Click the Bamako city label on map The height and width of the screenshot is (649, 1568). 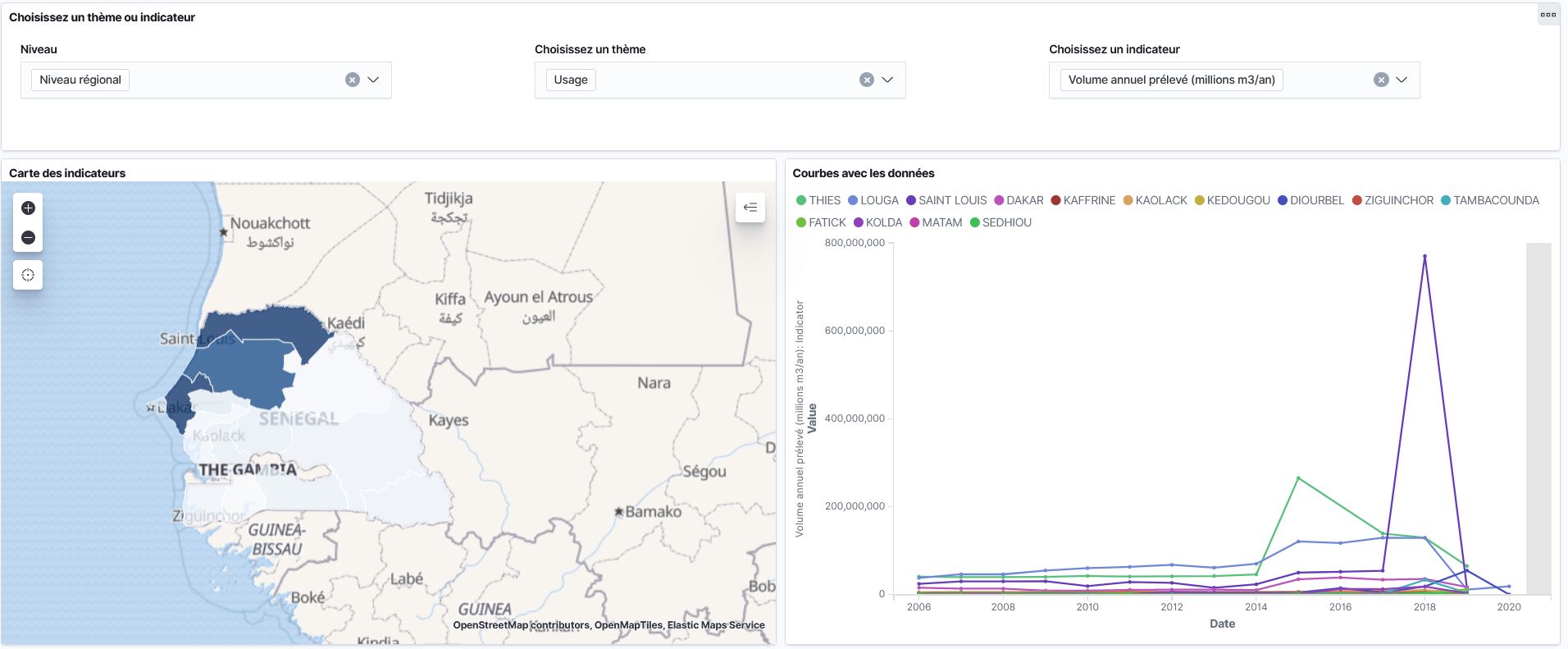click(x=653, y=511)
